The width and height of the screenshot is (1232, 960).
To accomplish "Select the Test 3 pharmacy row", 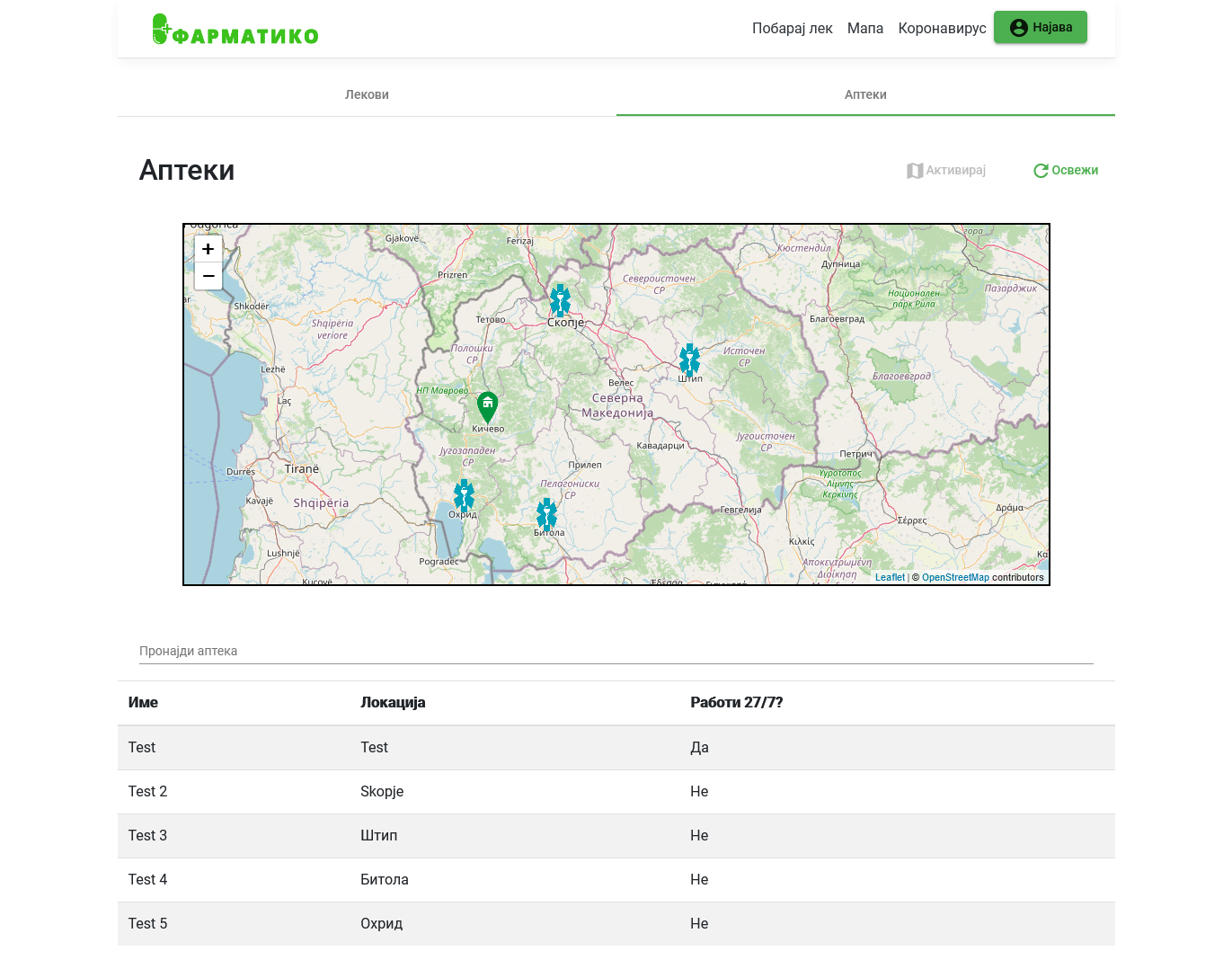I will pos(616,836).
